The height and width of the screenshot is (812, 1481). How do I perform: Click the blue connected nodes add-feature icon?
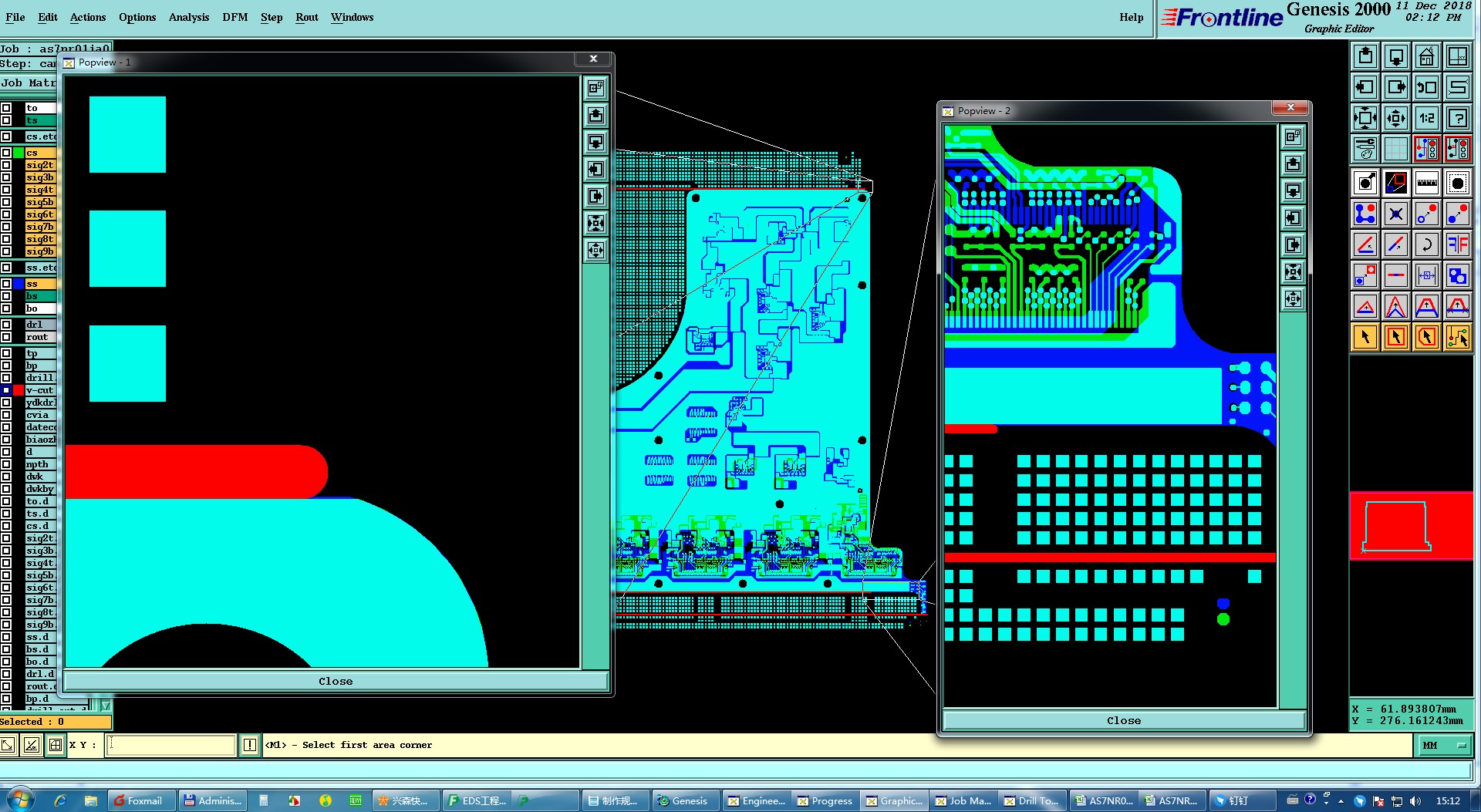click(x=1365, y=214)
